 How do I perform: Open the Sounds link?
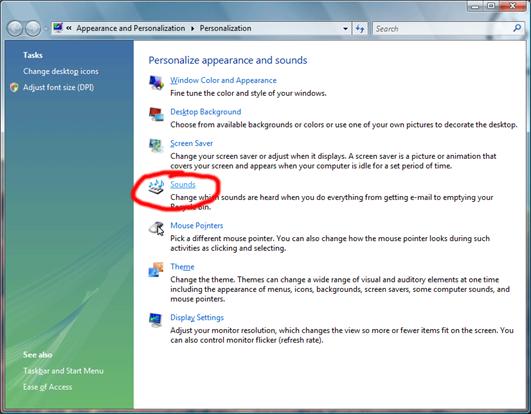point(183,184)
